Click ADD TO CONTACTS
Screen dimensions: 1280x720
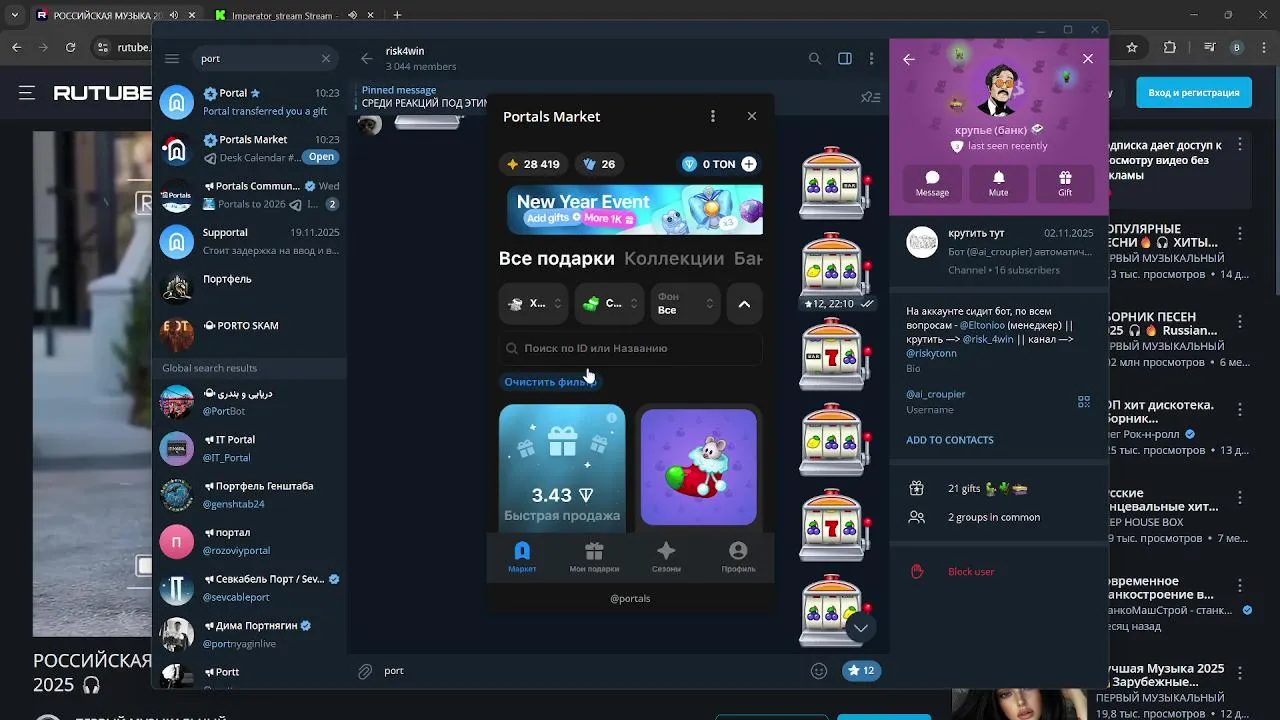tap(950, 440)
